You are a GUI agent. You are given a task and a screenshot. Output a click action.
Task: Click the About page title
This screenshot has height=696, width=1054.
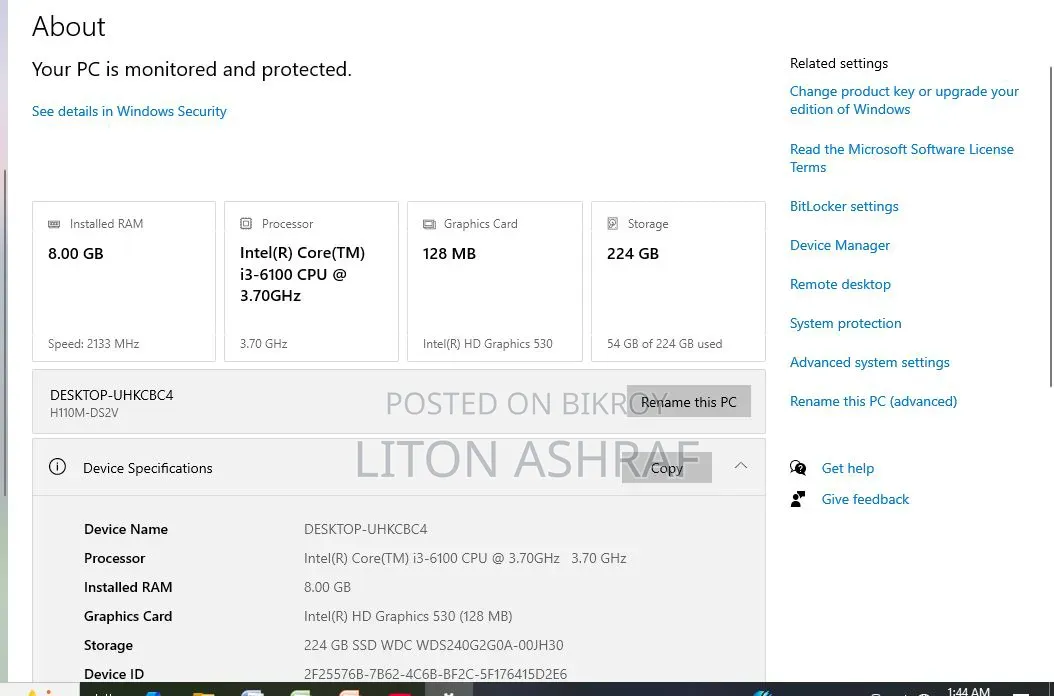click(x=69, y=26)
